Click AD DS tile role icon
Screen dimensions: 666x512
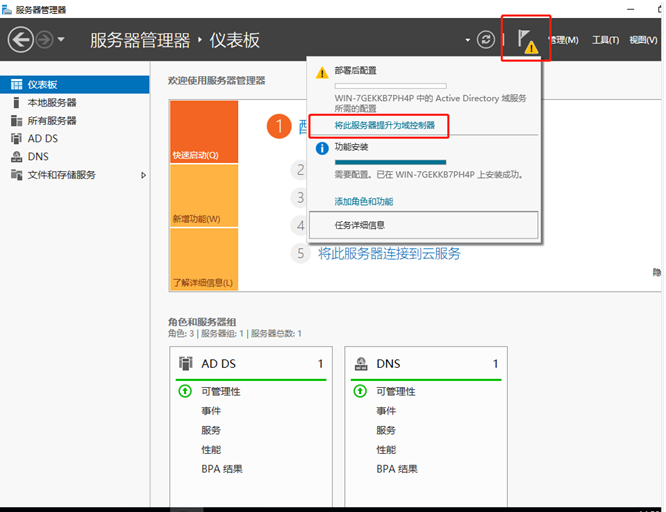click(186, 364)
